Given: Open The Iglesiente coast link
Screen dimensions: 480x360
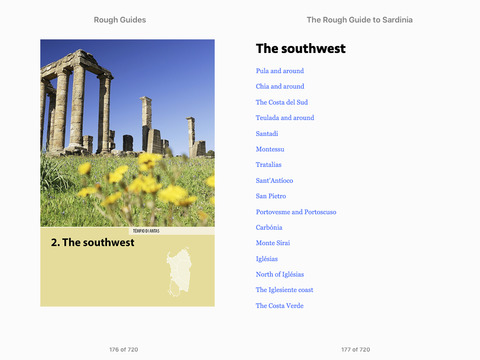Looking at the screenshot, I should [x=284, y=290].
